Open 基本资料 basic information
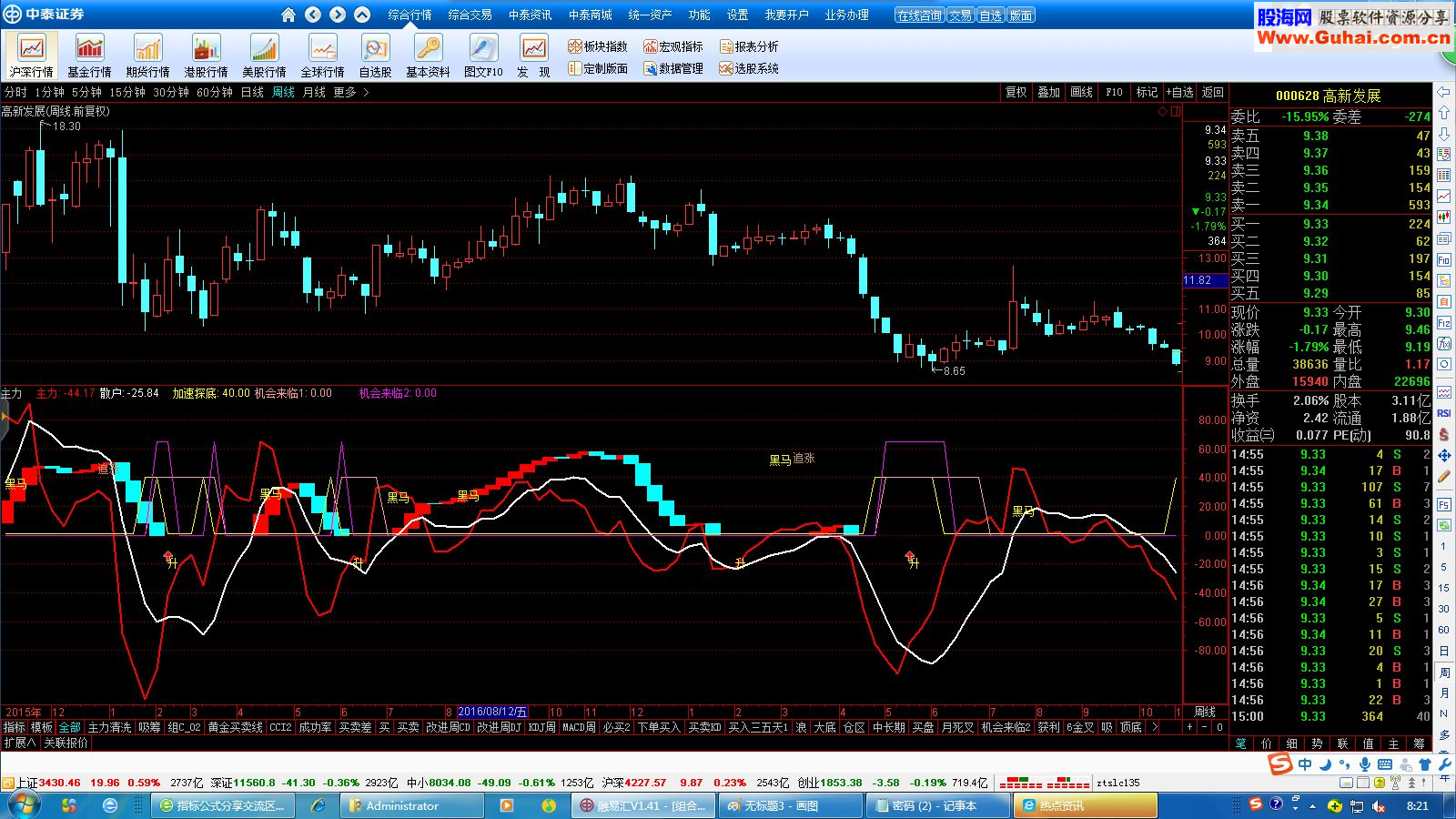This screenshot has height=819, width=1456. (x=428, y=56)
